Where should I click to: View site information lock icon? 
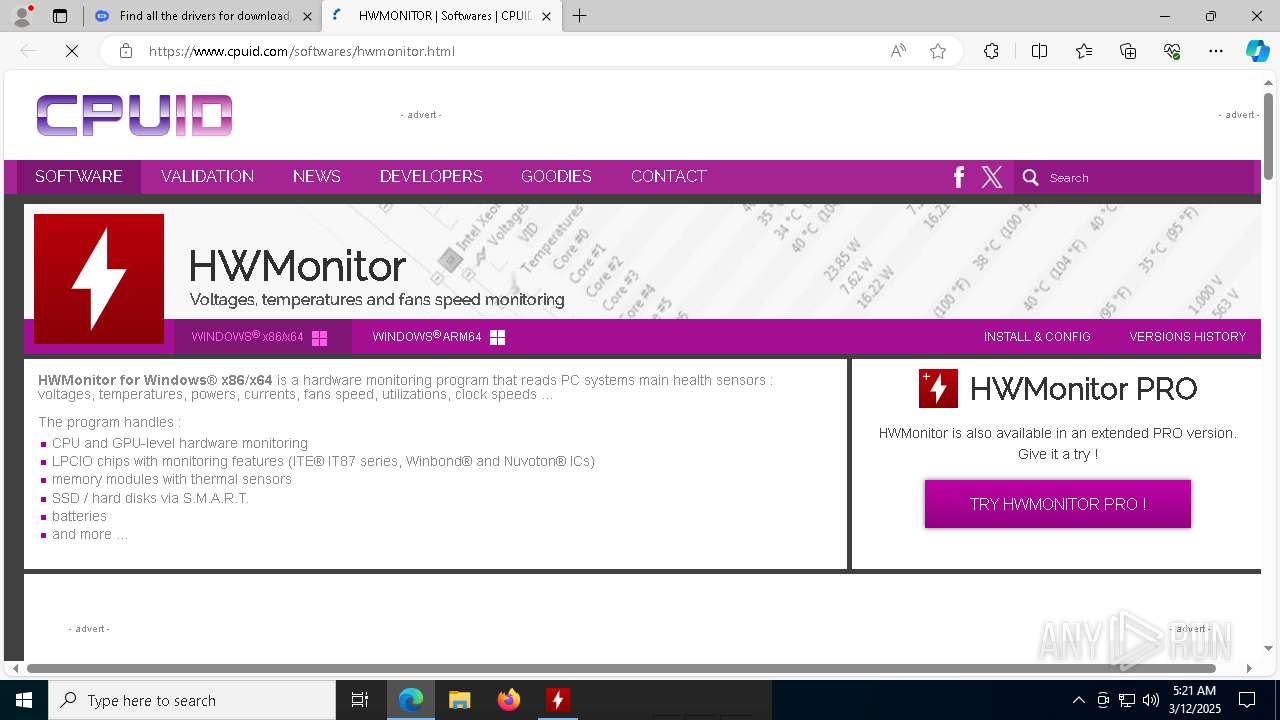pos(126,51)
